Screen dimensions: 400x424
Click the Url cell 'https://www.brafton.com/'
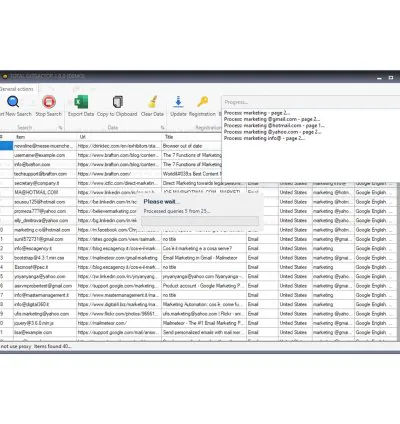(119, 174)
